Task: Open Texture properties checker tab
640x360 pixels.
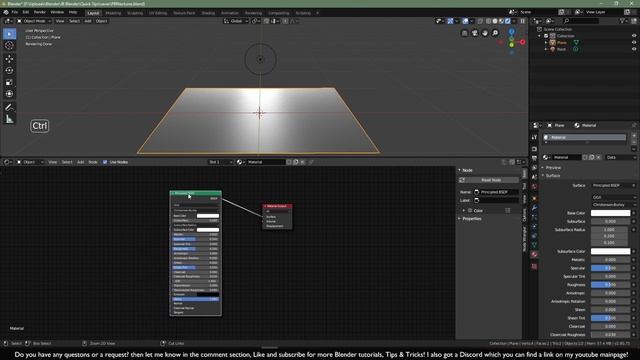Action: [534, 267]
